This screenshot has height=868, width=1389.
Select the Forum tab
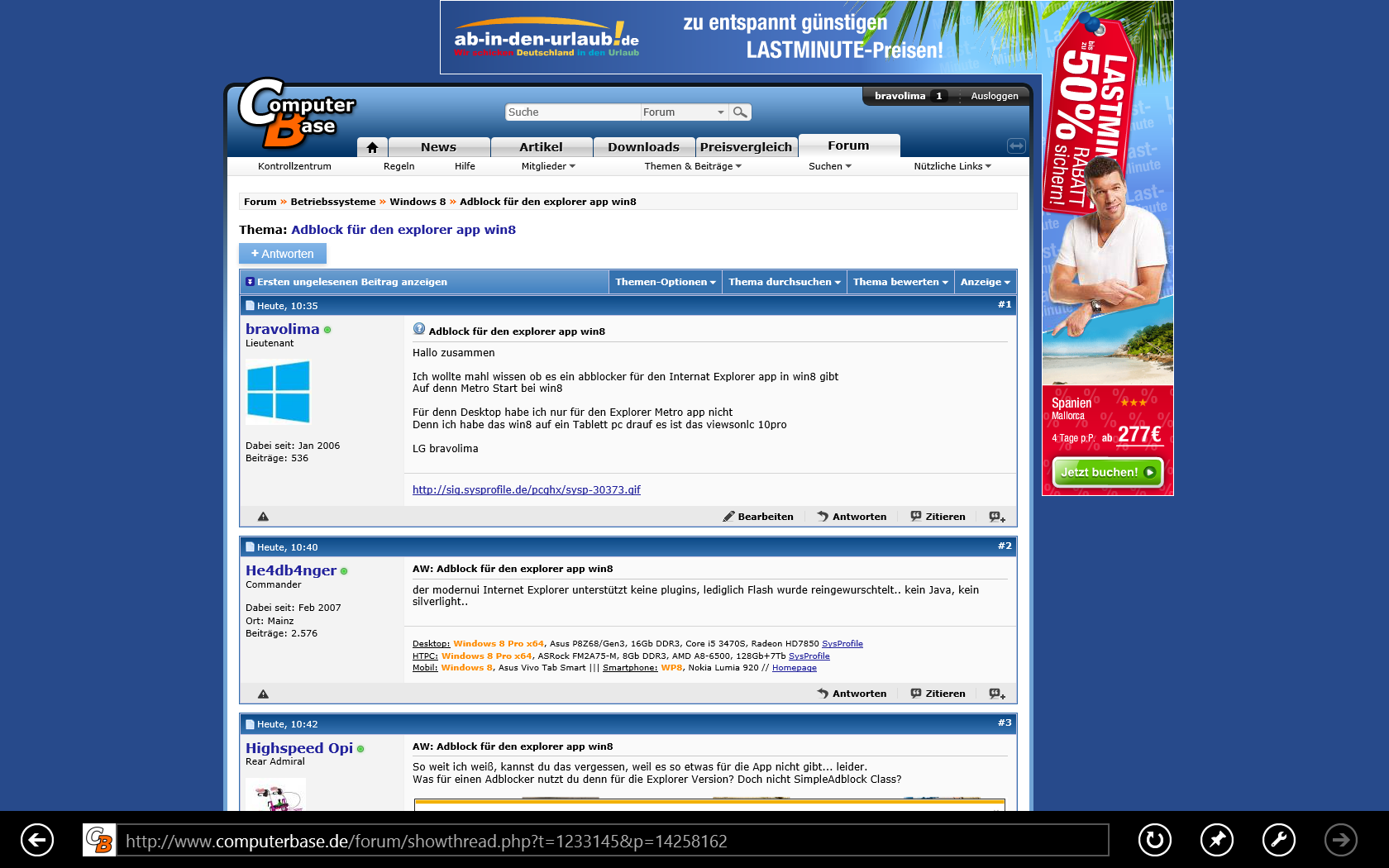pos(848,145)
